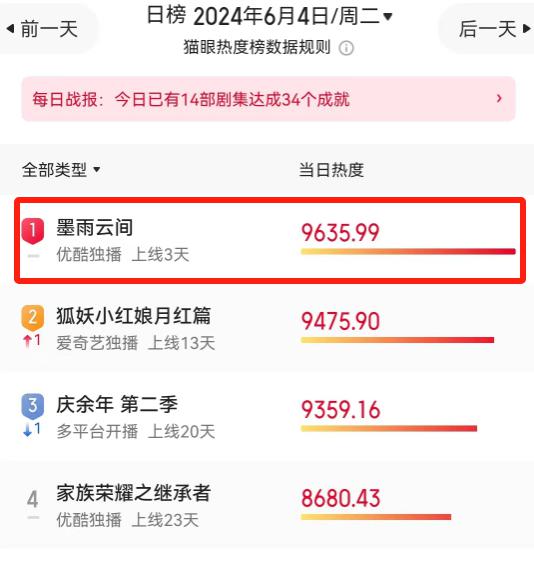Open 猫眼热度榜数据规则 rules link
Image resolution: width=534 pixels, height=562 pixels.
tap(257, 47)
